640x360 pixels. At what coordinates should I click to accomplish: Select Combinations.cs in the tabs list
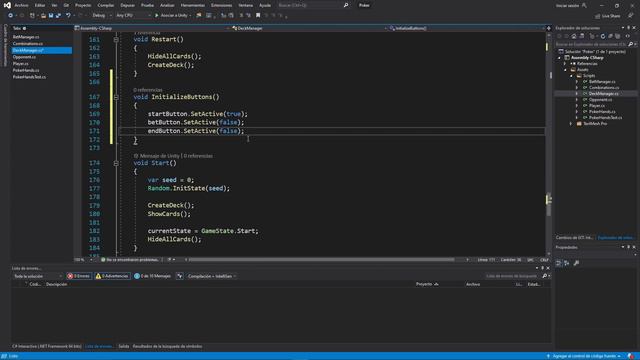pyautogui.click(x=27, y=44)
